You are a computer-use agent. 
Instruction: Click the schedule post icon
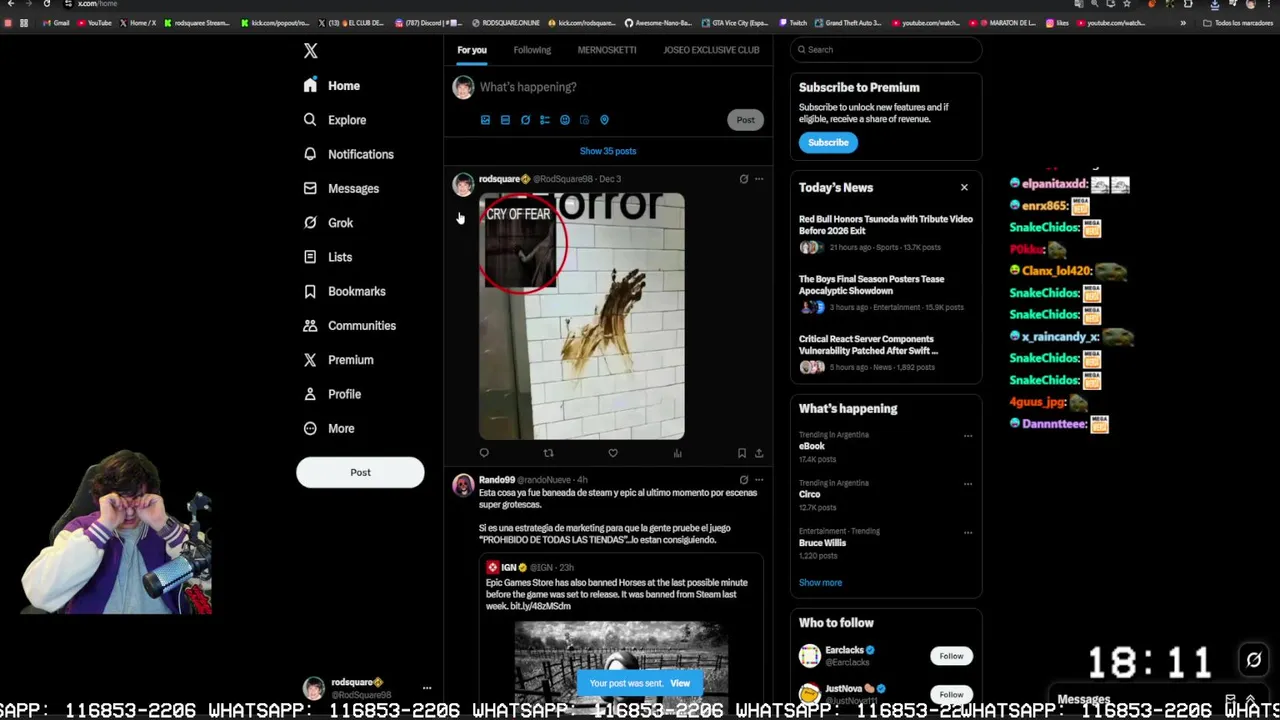[584, 120]
